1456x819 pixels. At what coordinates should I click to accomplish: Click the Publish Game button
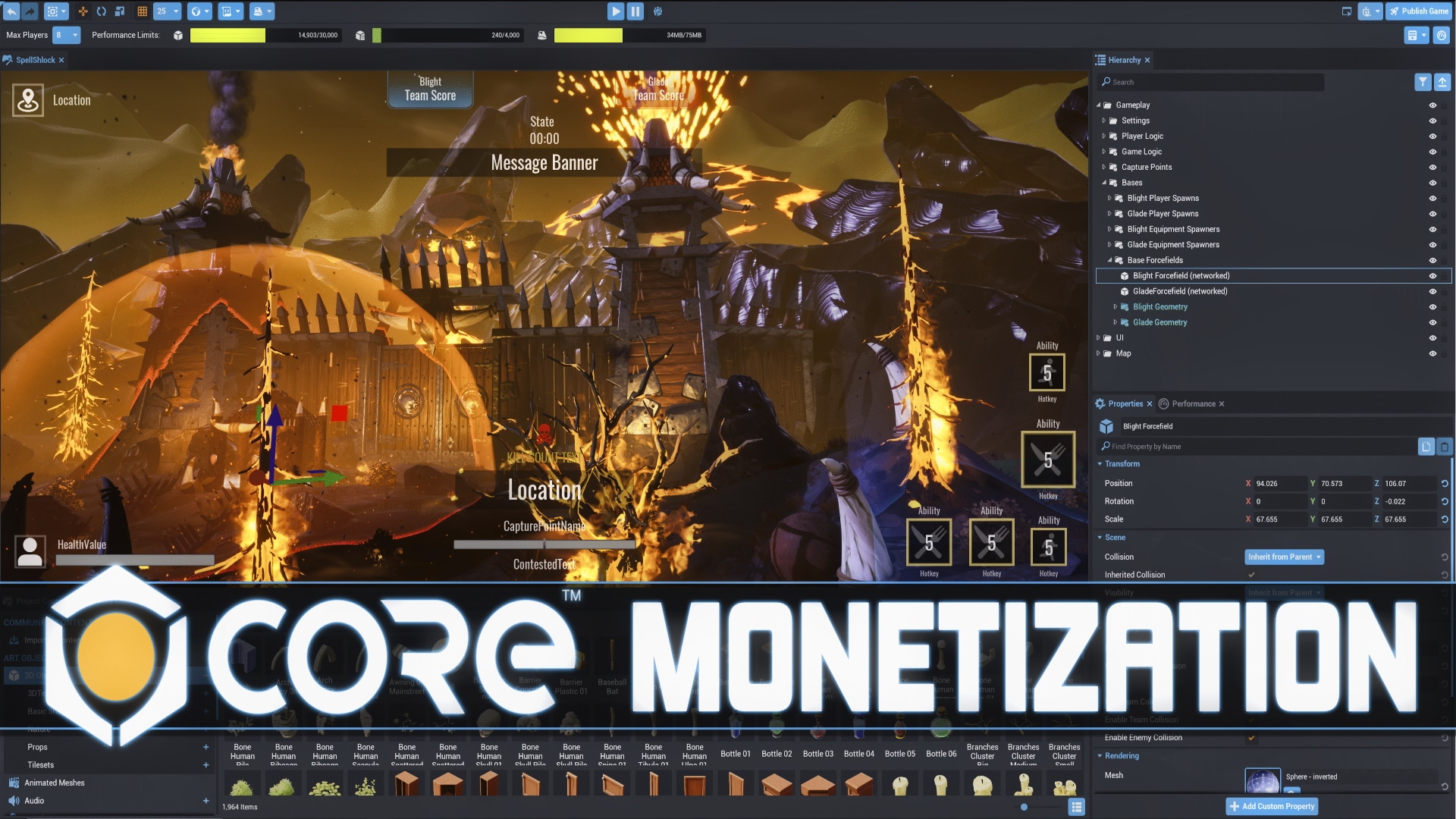1417,11
